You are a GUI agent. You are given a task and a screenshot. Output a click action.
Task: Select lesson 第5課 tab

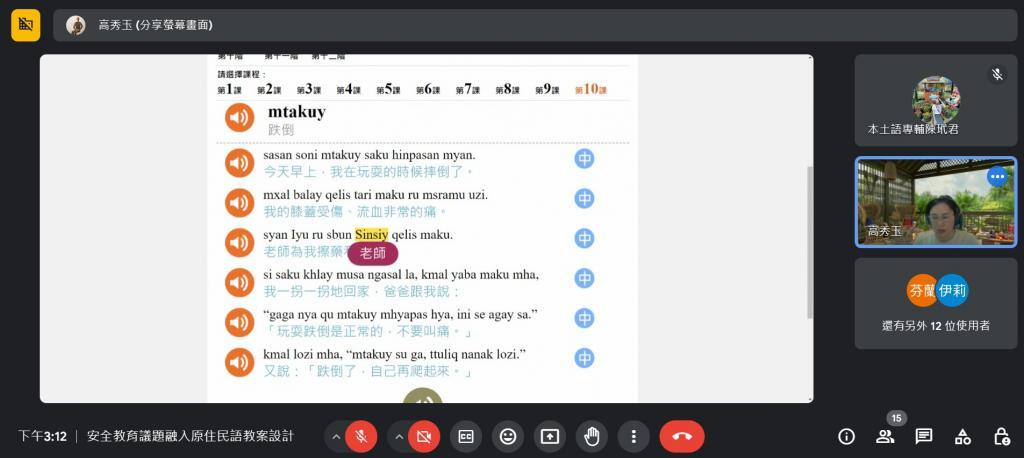click(x=388, y=90)
